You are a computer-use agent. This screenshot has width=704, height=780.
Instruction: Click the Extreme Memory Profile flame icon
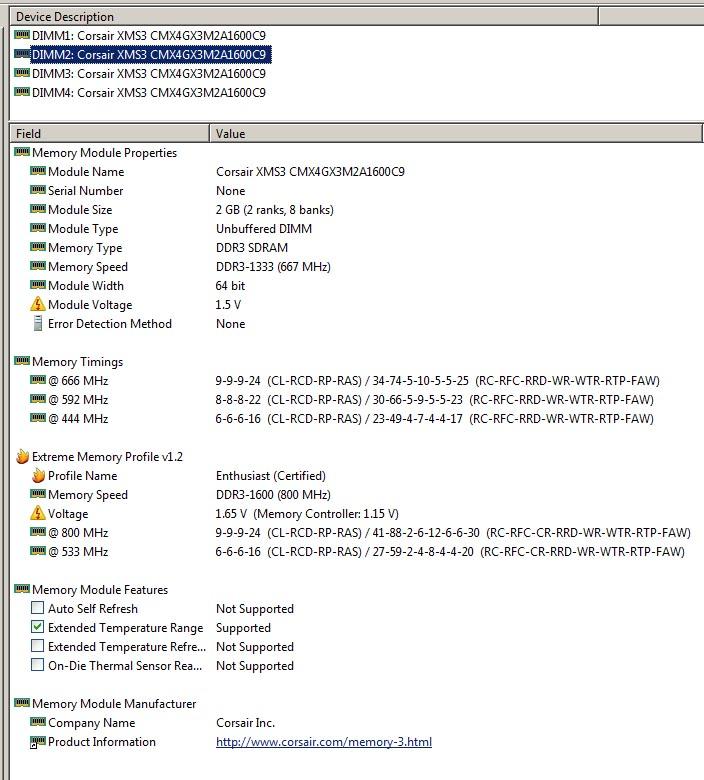22,456
